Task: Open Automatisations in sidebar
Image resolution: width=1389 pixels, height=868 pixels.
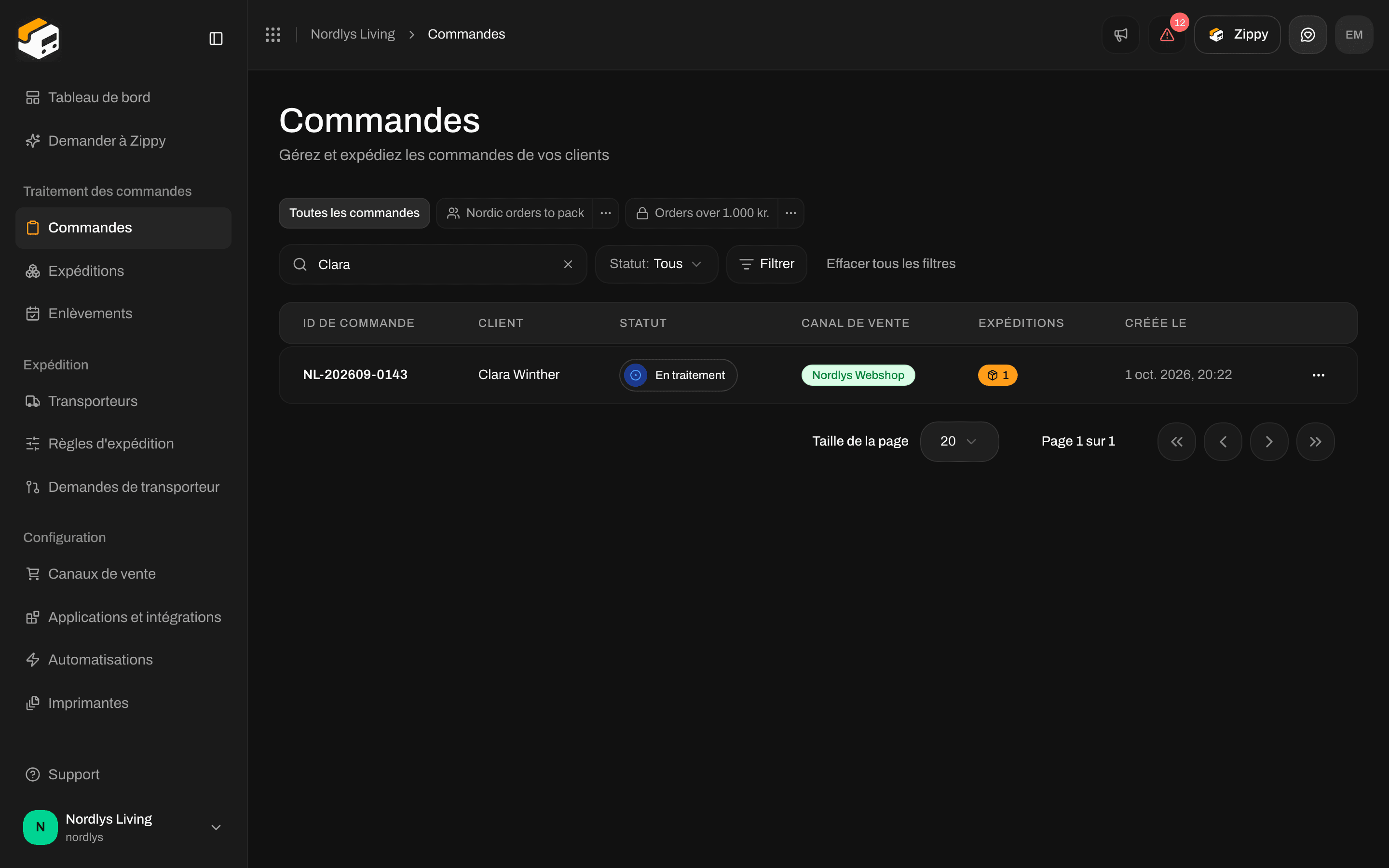Action: coord(123,660)
